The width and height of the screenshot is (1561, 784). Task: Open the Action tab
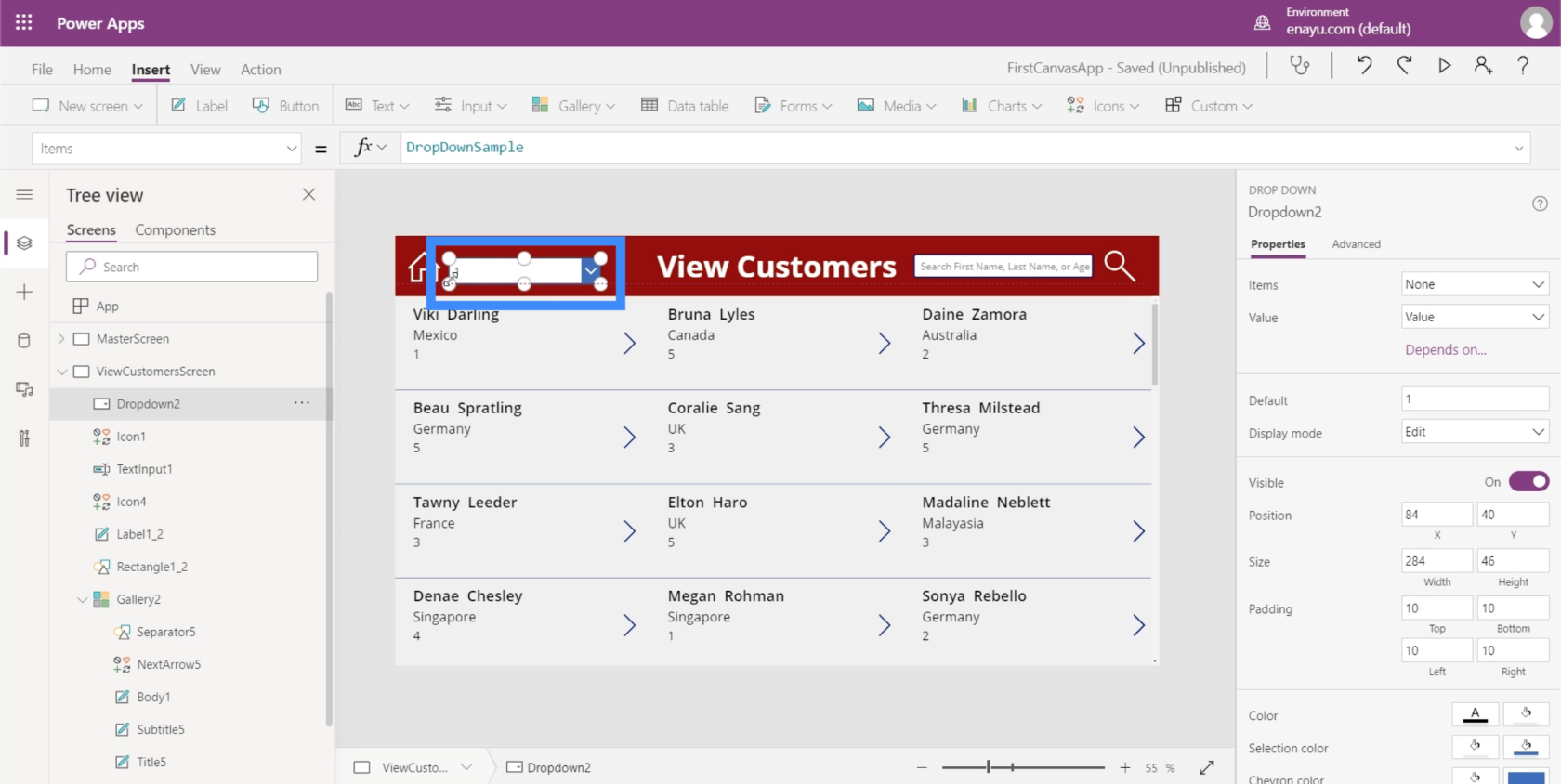(x=260, y=69)
